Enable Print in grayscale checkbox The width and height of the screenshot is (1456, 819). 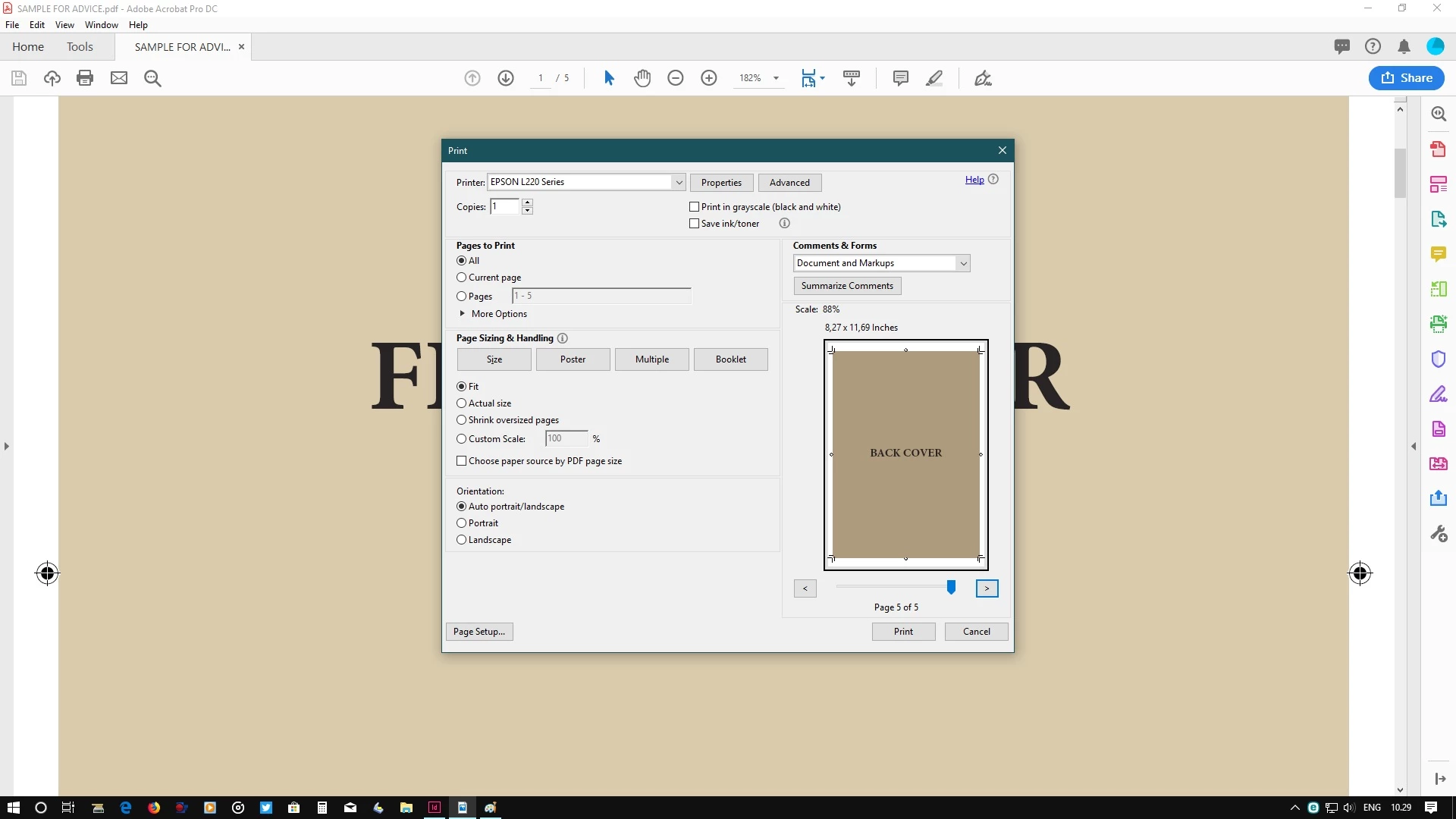point(694,207)
